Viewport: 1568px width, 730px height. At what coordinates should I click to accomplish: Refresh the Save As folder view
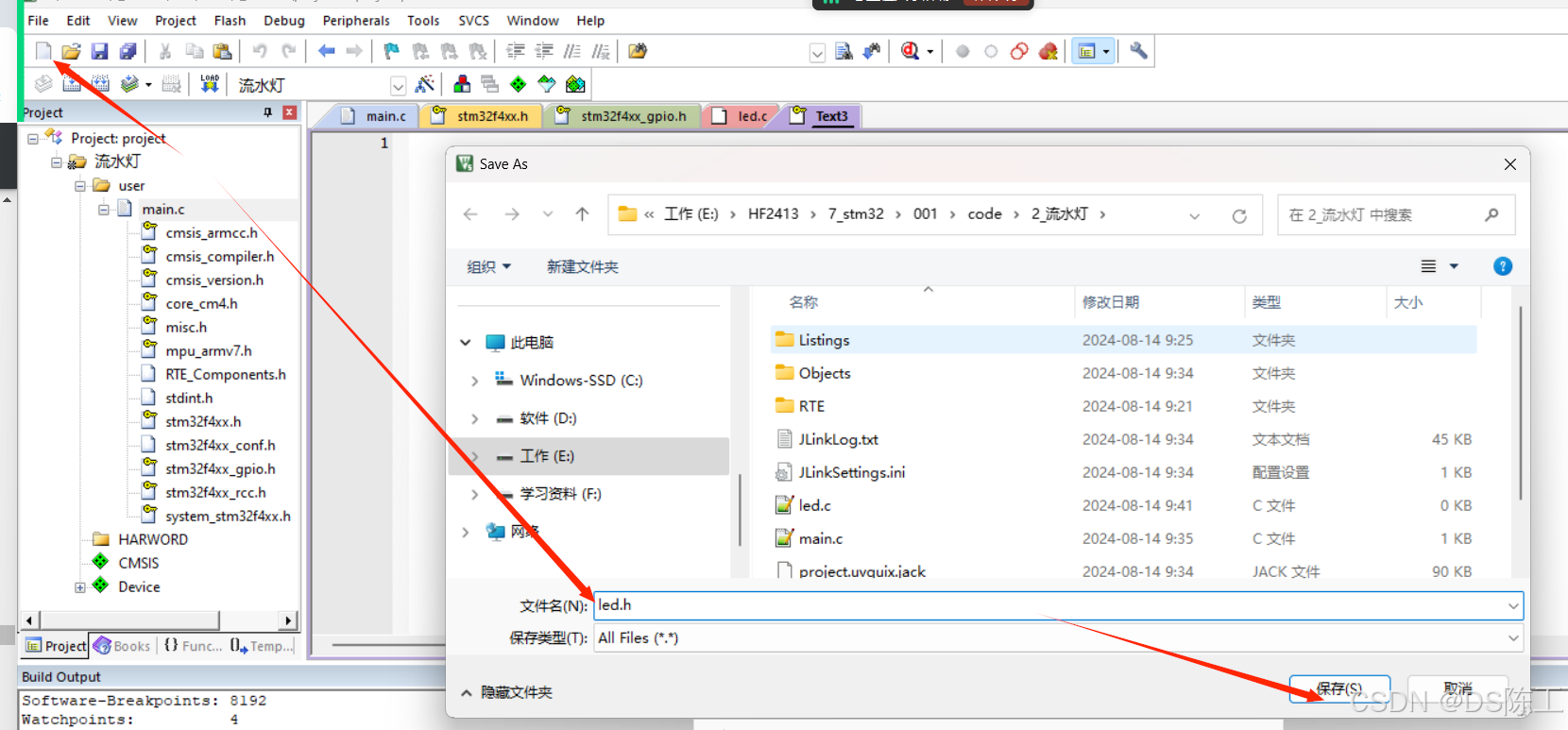click(1239, 215)
